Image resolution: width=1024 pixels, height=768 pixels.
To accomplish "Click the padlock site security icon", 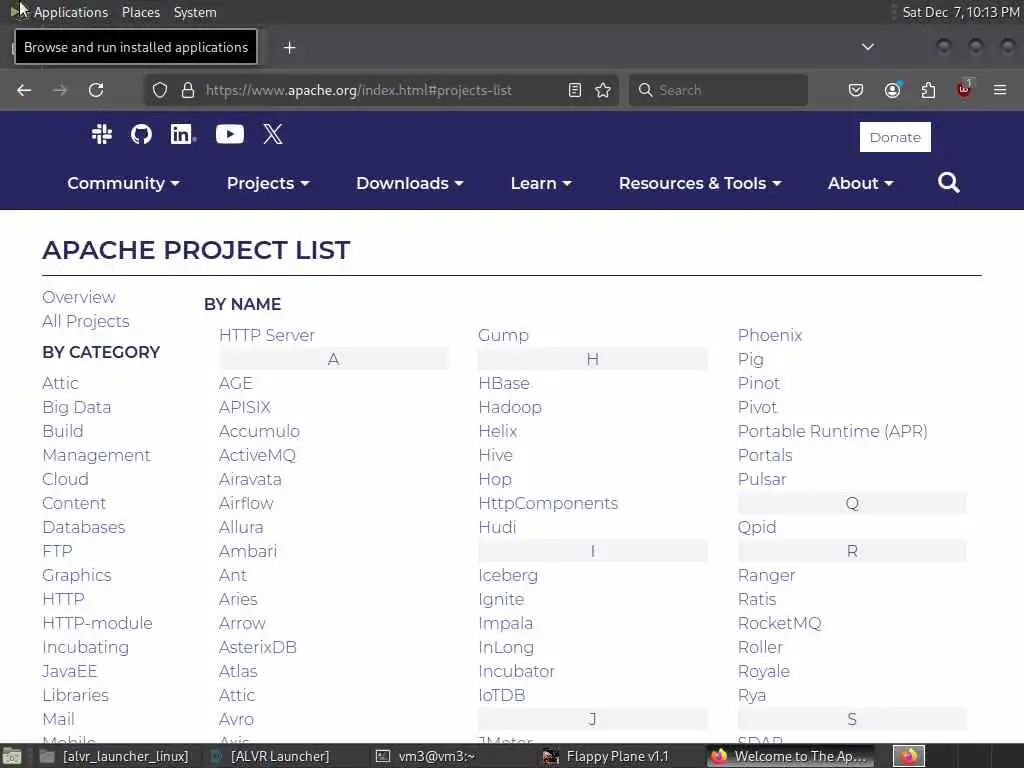I will tap(188, 90).
